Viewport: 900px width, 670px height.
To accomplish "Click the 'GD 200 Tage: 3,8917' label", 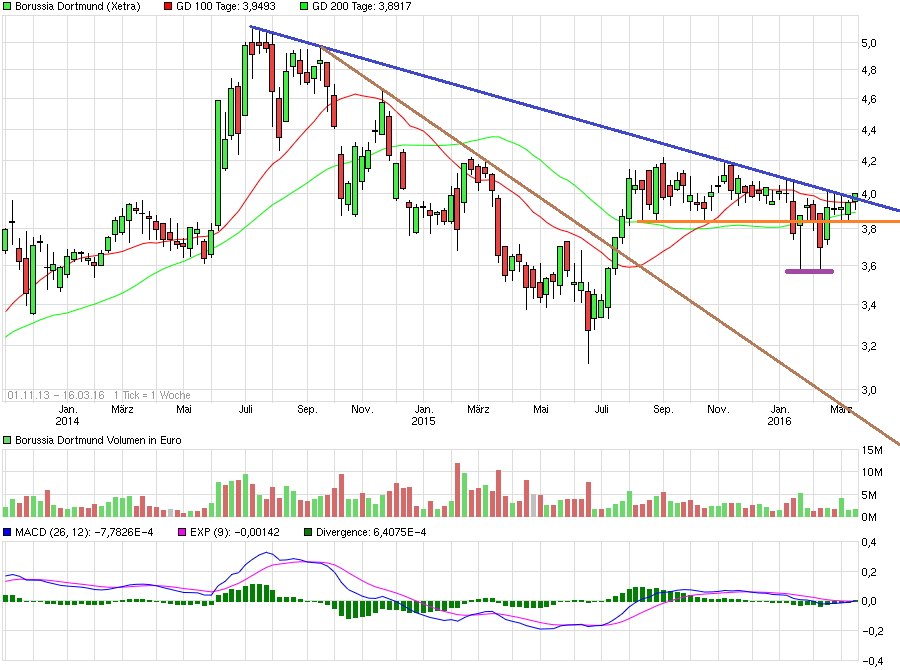I will click(x=362, y=7).
